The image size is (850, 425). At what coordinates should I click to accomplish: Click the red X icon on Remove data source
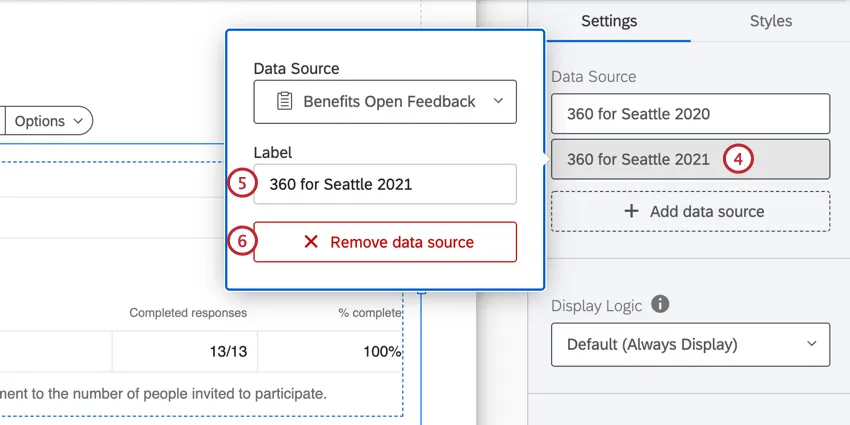coord(311,242)
